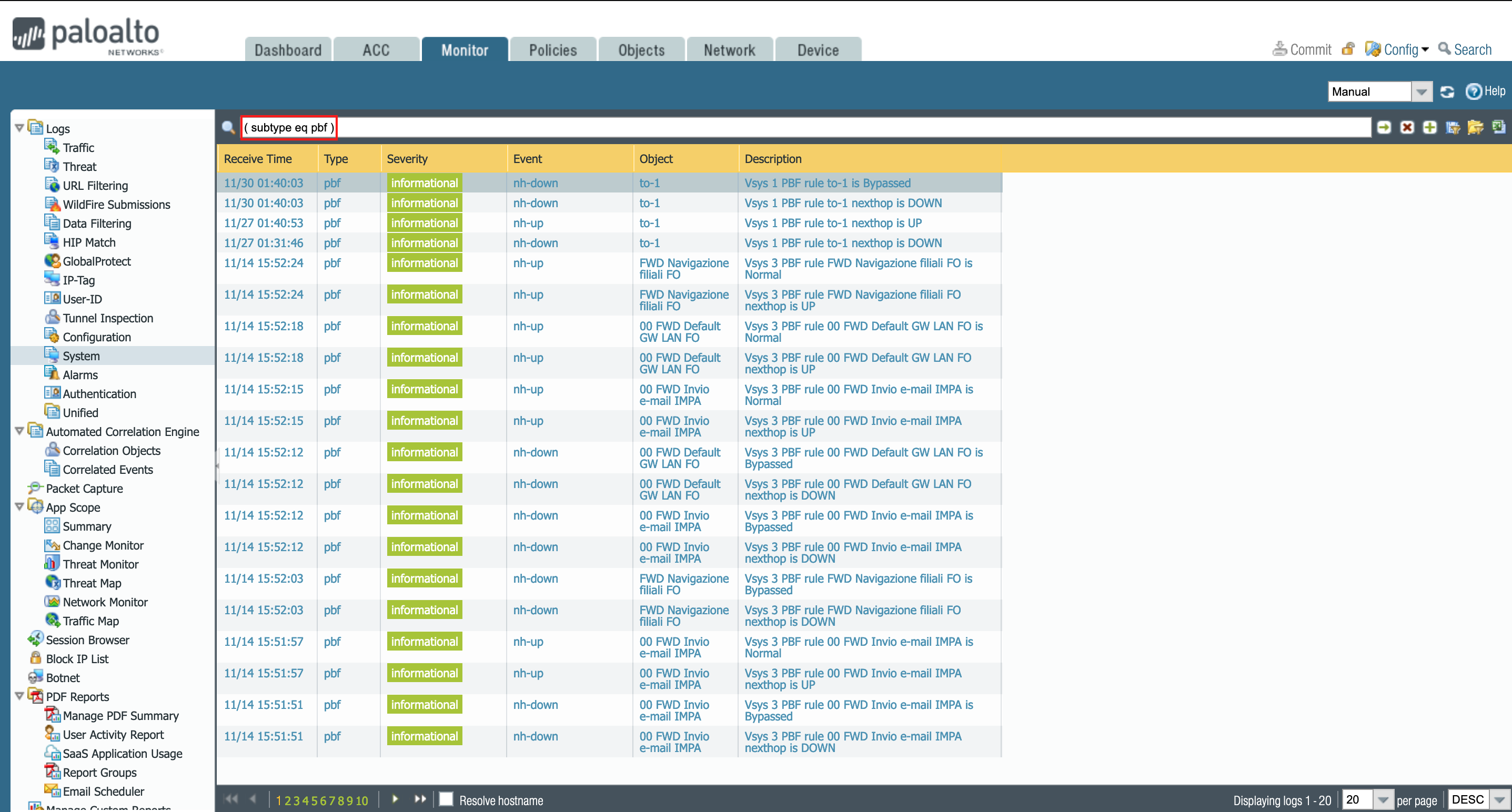Refresh the log view with refresh icon
This screenshot has width=1512, height=812.
coord(1447,92)
